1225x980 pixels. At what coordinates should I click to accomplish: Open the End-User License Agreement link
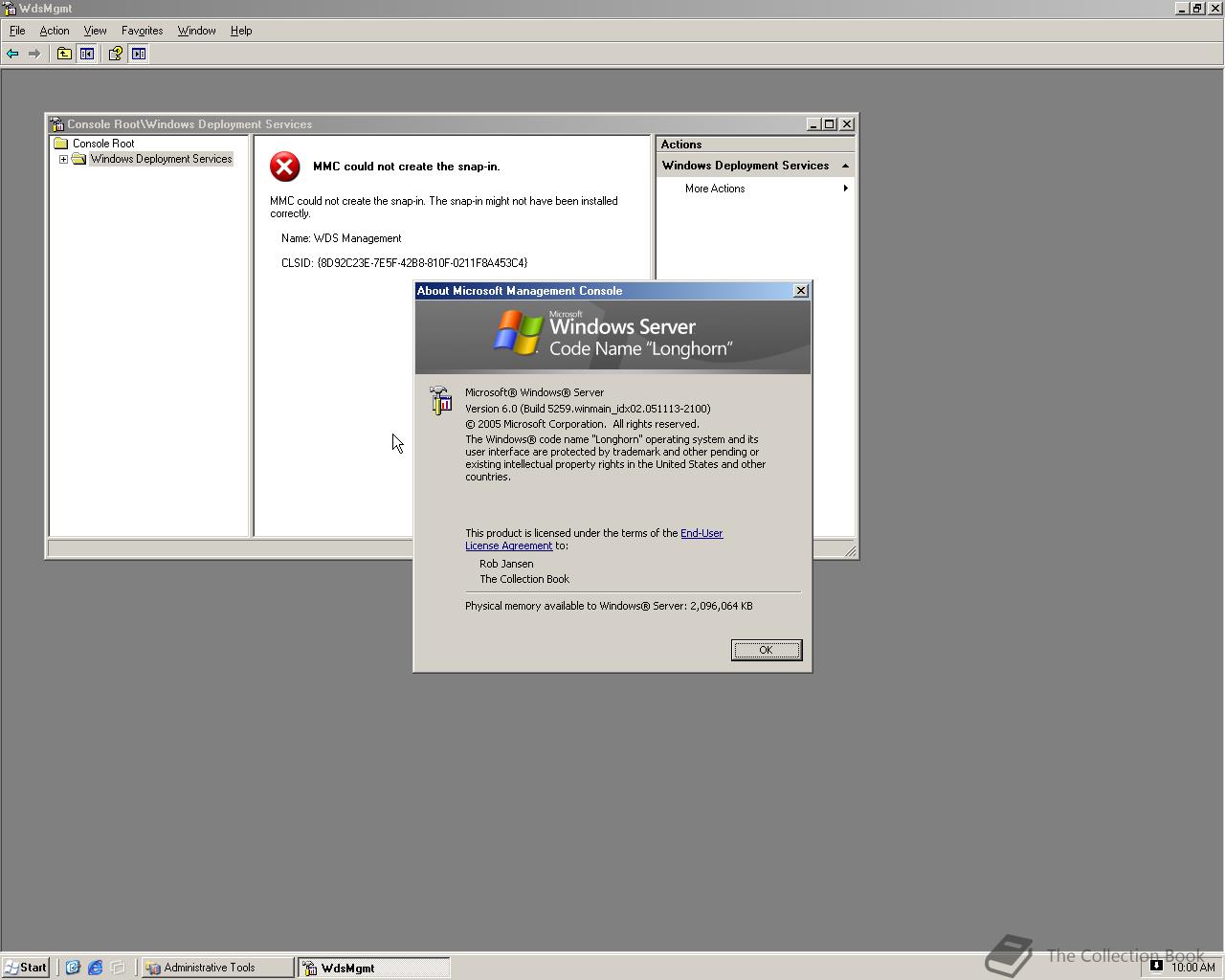click(x=594, y=540)
